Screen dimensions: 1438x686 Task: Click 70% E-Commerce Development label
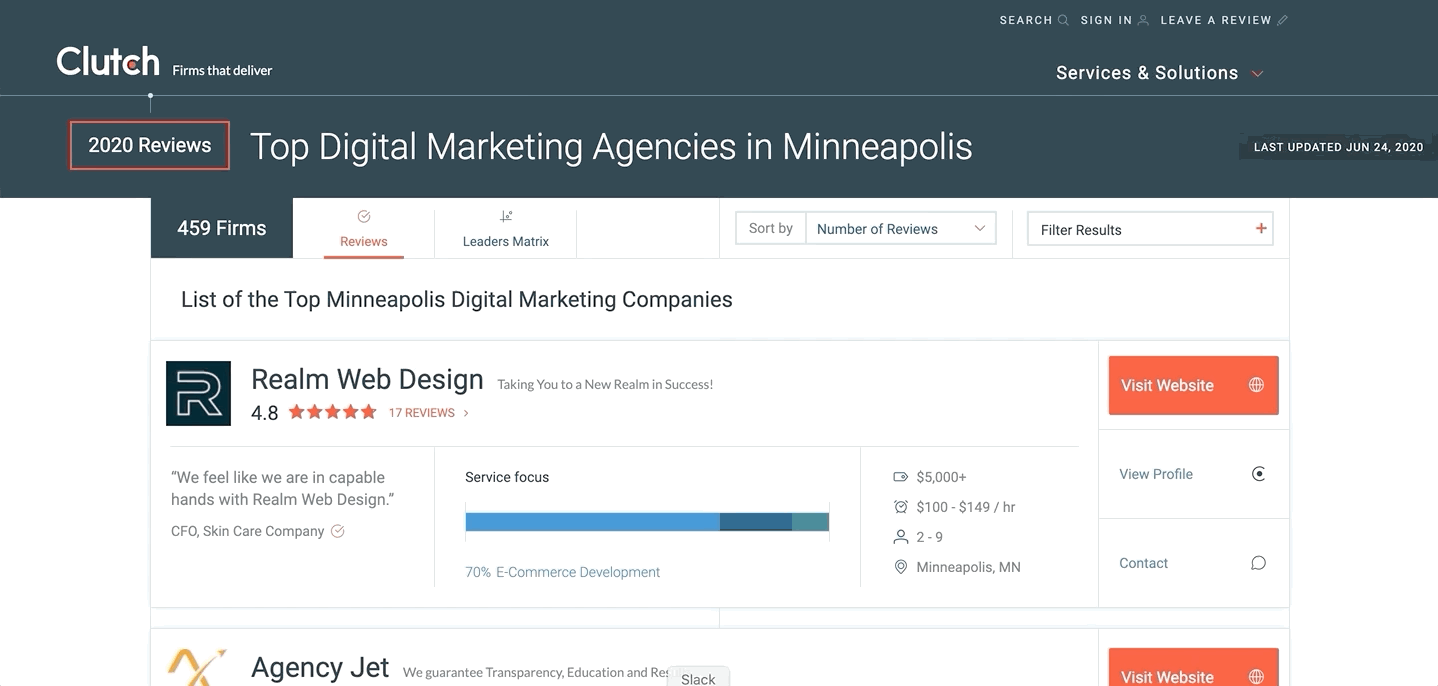[563, 572]
